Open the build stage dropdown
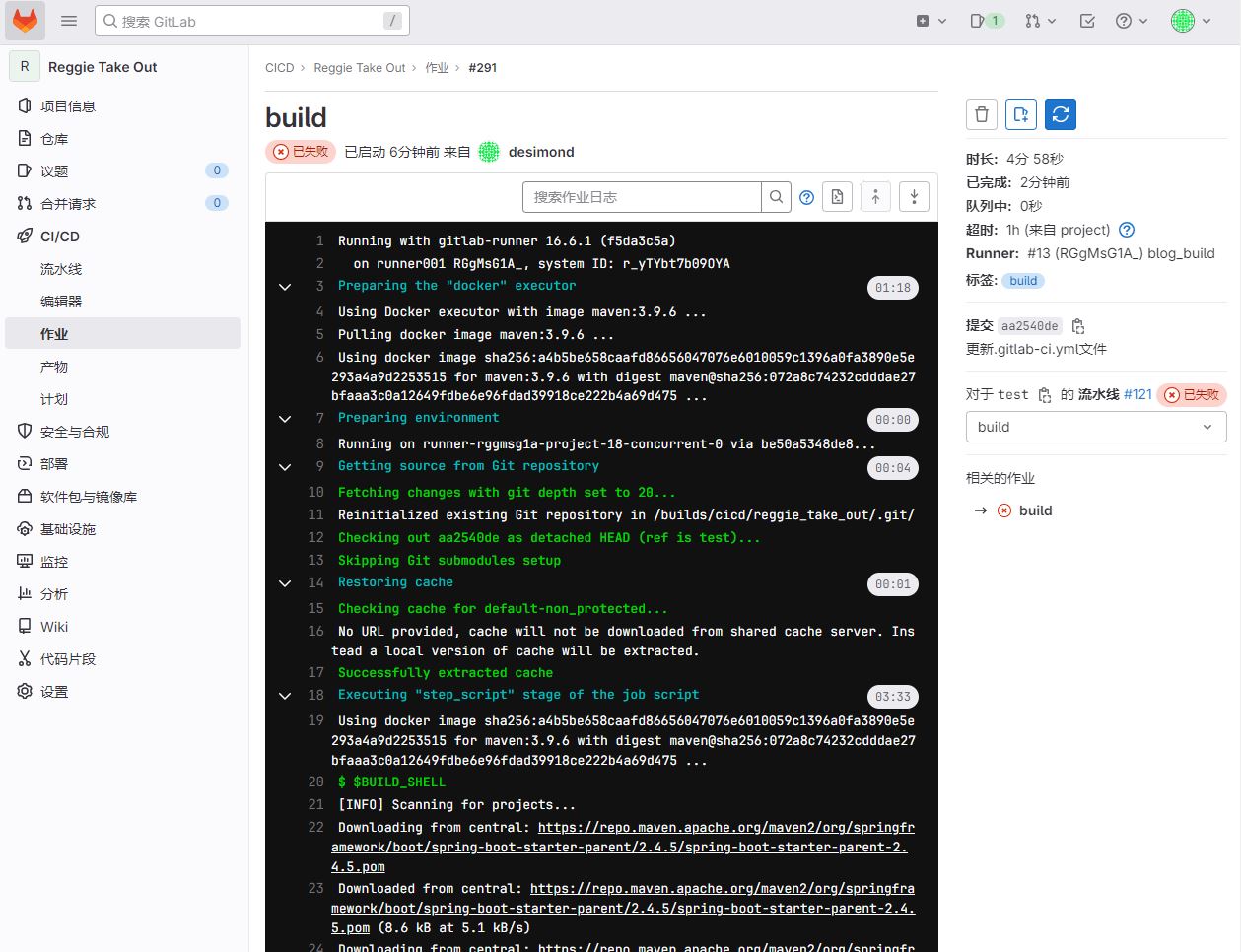 tap(1096, 427)
